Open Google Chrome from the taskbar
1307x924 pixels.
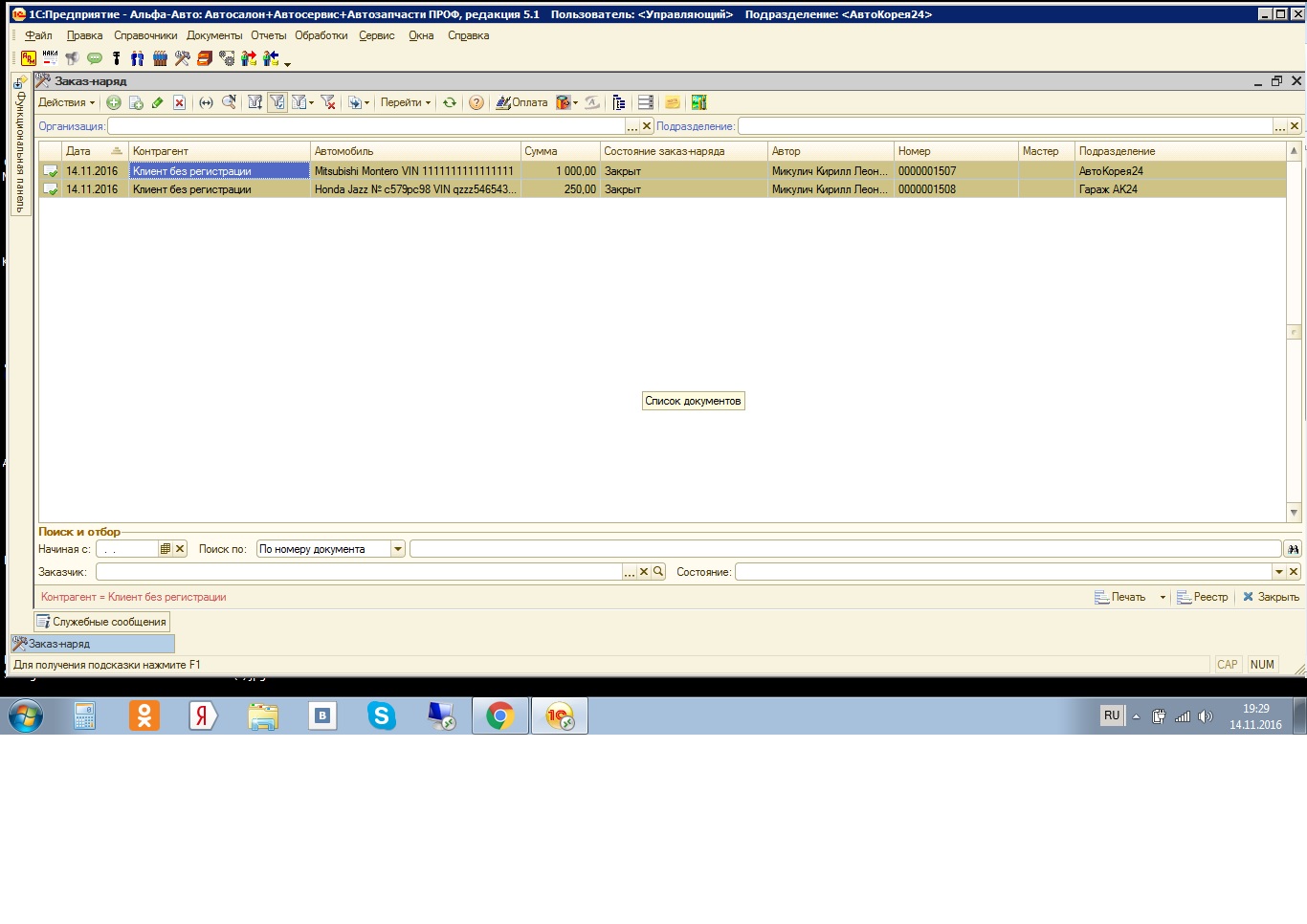(x=499, y=715)
